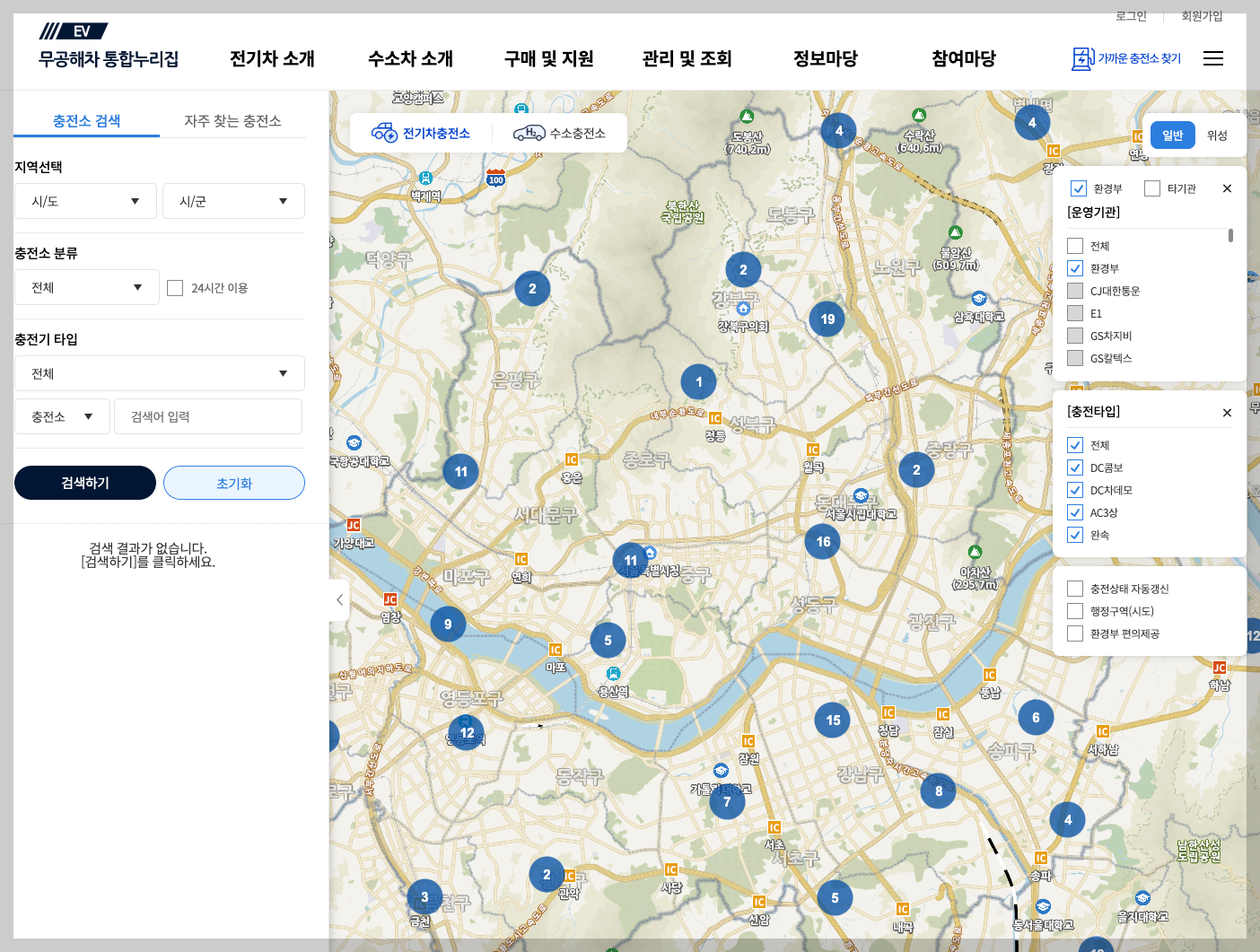Screen dimensions: 1260x952
Task: Click the 도봉산 mountain map icon
Action: pyautogui.click(x=747, y=116)
